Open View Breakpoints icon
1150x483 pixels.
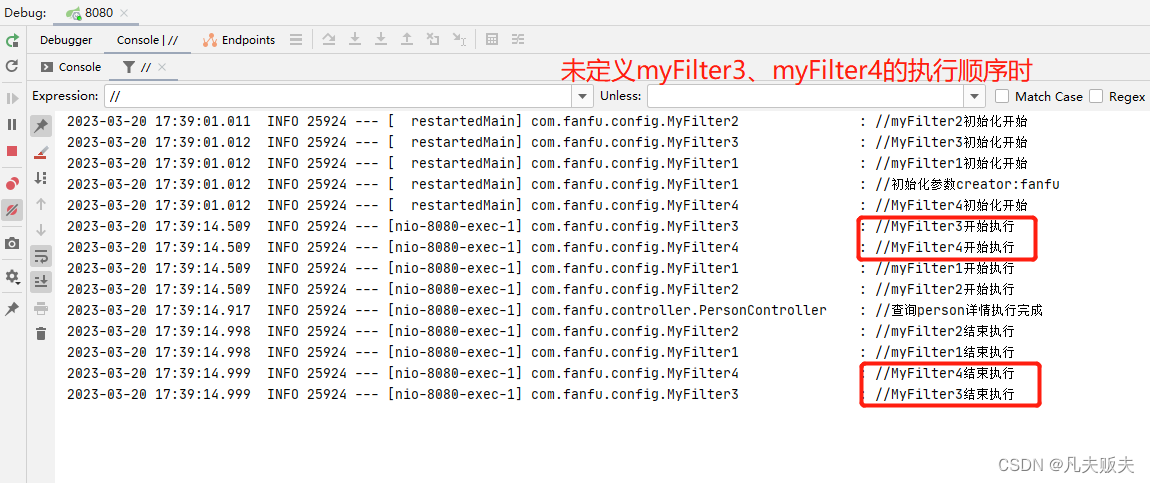[12, 183]
